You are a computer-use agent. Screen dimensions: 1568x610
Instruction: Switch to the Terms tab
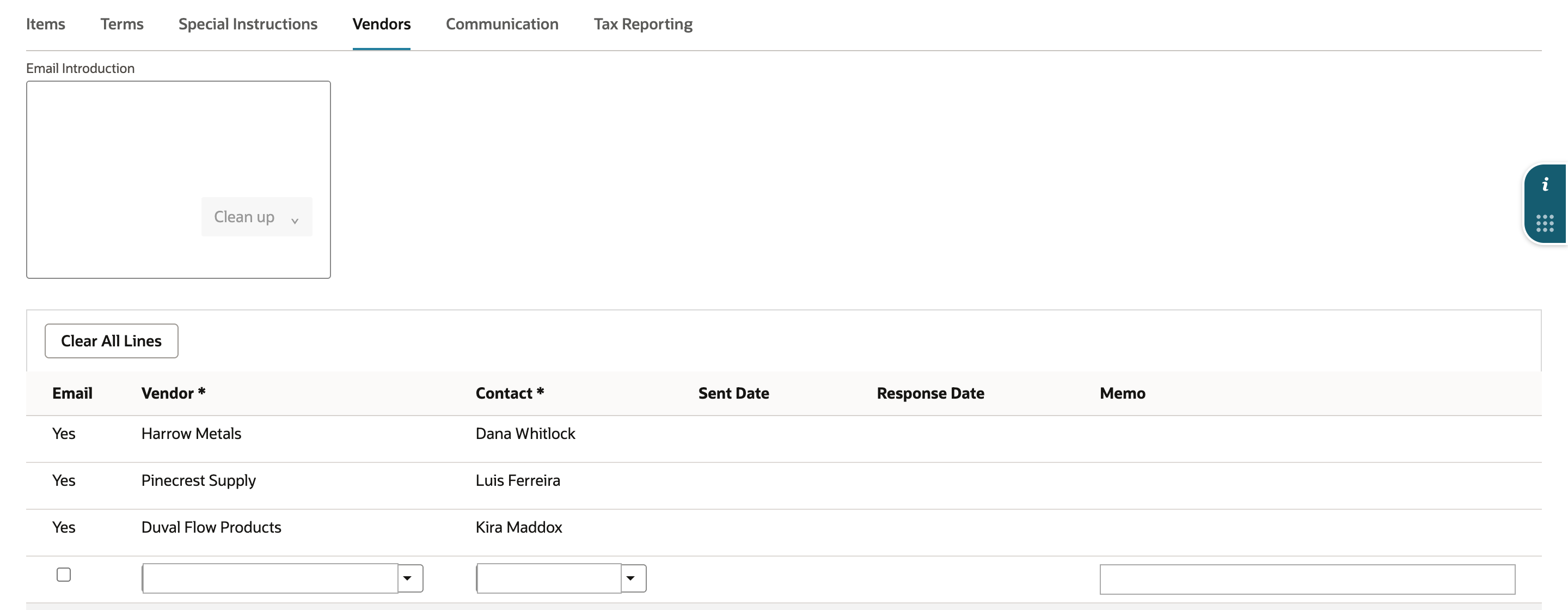pyautogui.click(x=122, y=25)
